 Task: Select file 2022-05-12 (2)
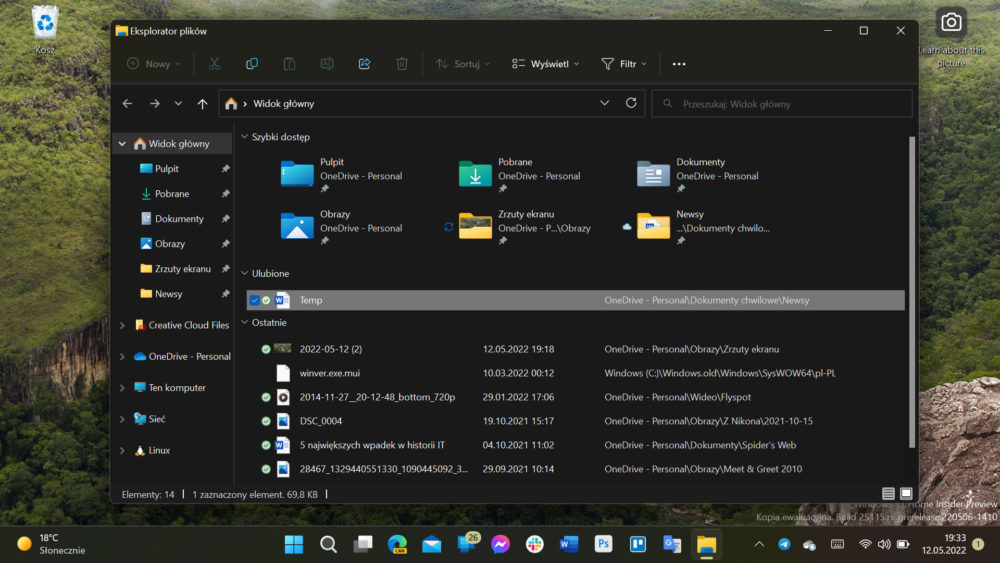click(x=575, y=349)
